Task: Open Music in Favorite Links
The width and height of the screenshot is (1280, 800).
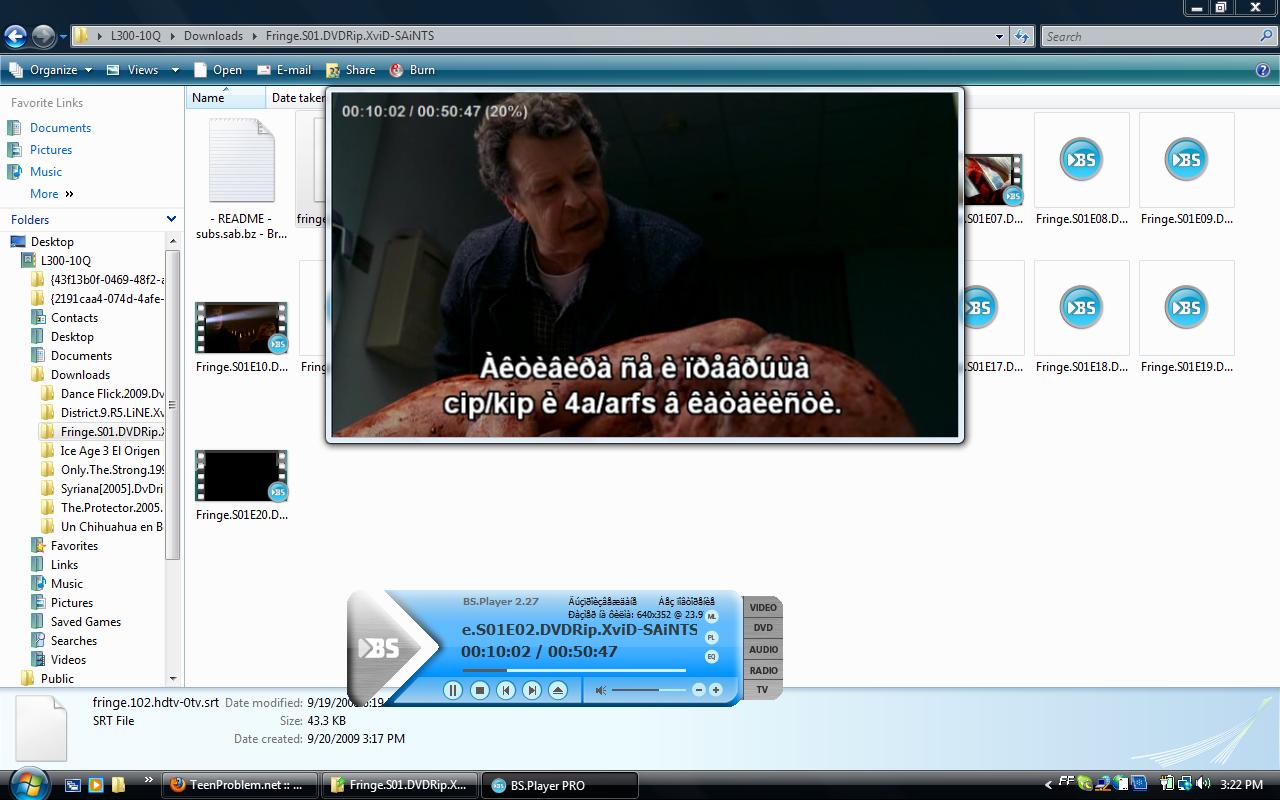Action: point(46,172)
